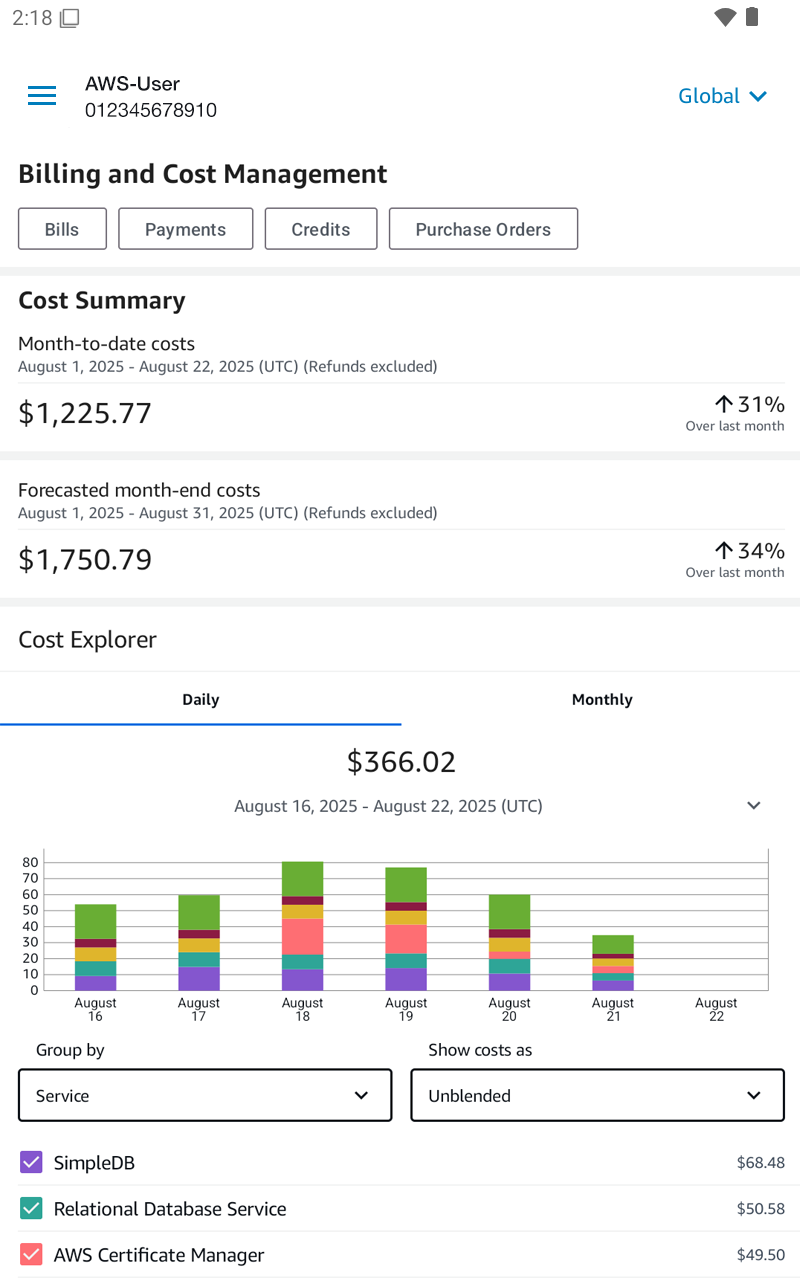The width and height of the screenshot is (800, 1280).
Task: Switch to the Monthly tab
Action: (x=601, y=699)
